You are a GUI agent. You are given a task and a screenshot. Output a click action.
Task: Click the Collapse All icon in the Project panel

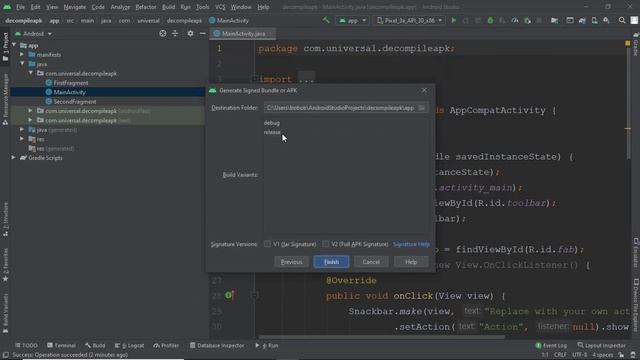[175, 33]
